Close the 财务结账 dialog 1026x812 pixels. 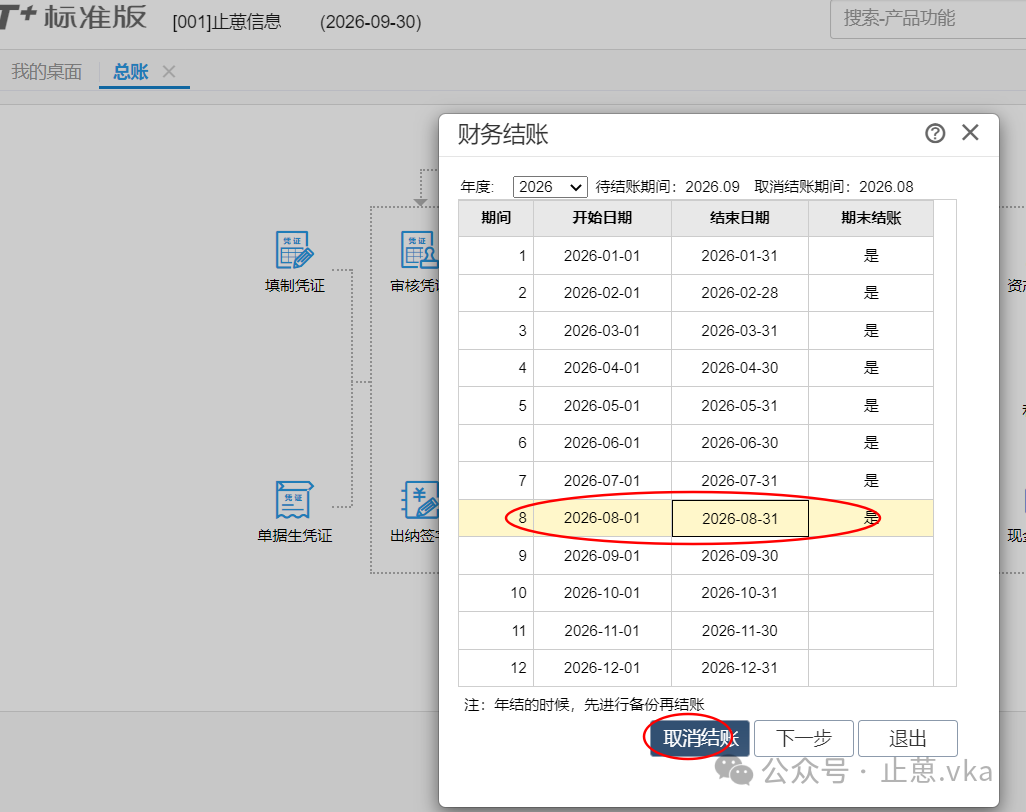point(970,133)
